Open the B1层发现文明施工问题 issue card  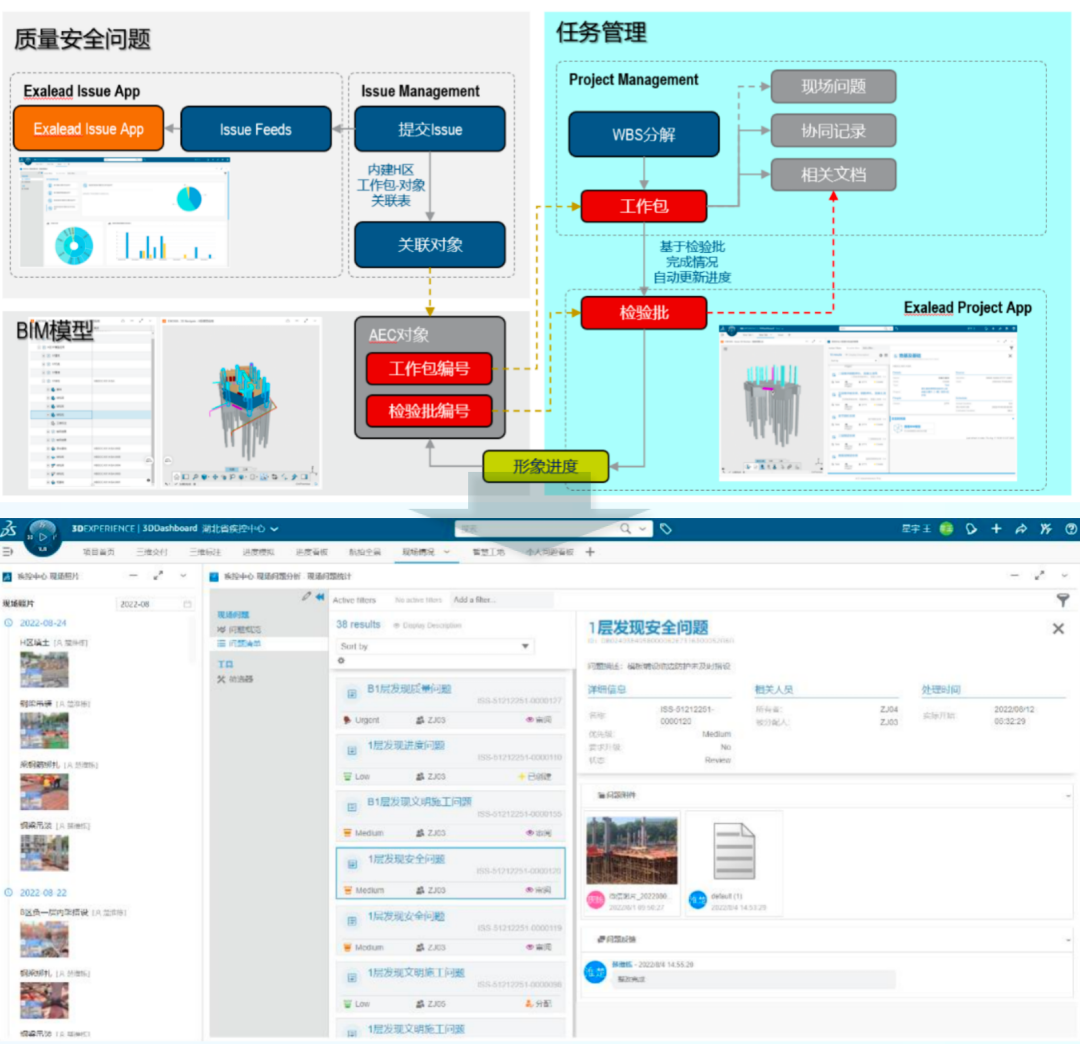pyautogui.click(x=450, y=817)
